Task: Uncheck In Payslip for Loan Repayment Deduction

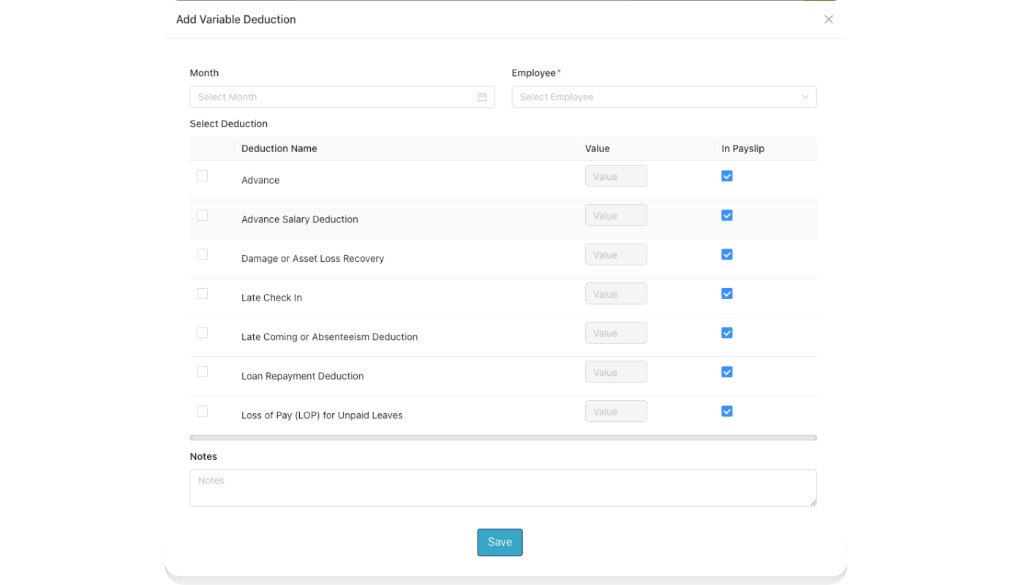Action: pyautogui.click(x=726, y=371)
